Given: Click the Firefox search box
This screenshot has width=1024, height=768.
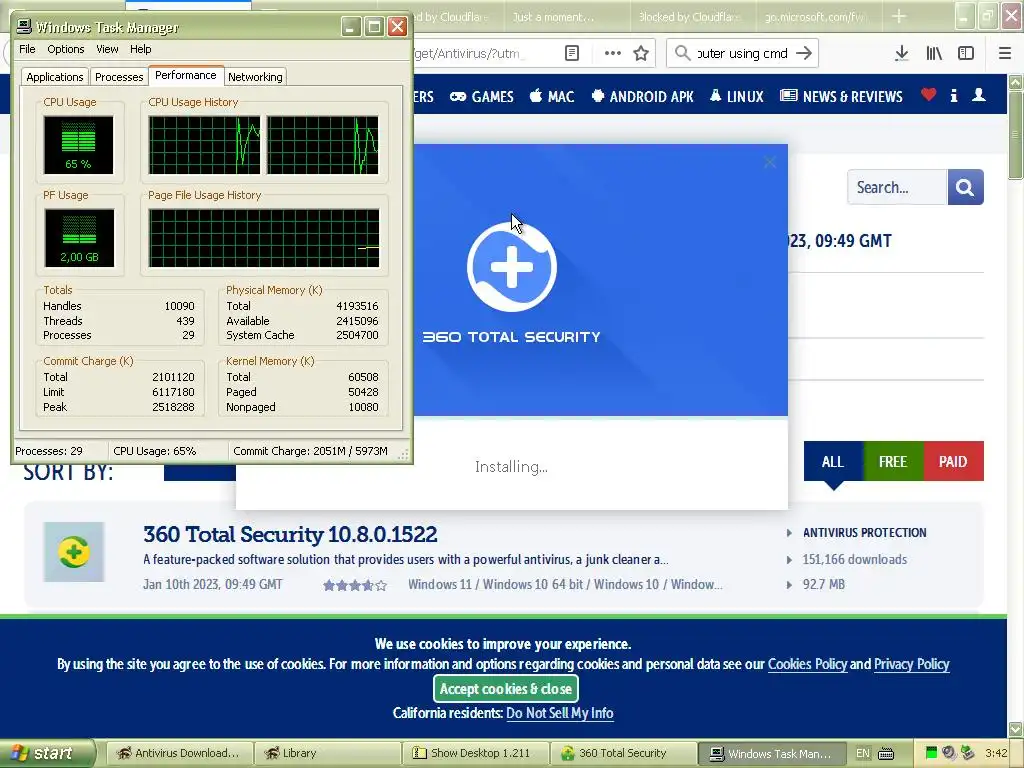Looking at the screenshot, I should (742, 54).
